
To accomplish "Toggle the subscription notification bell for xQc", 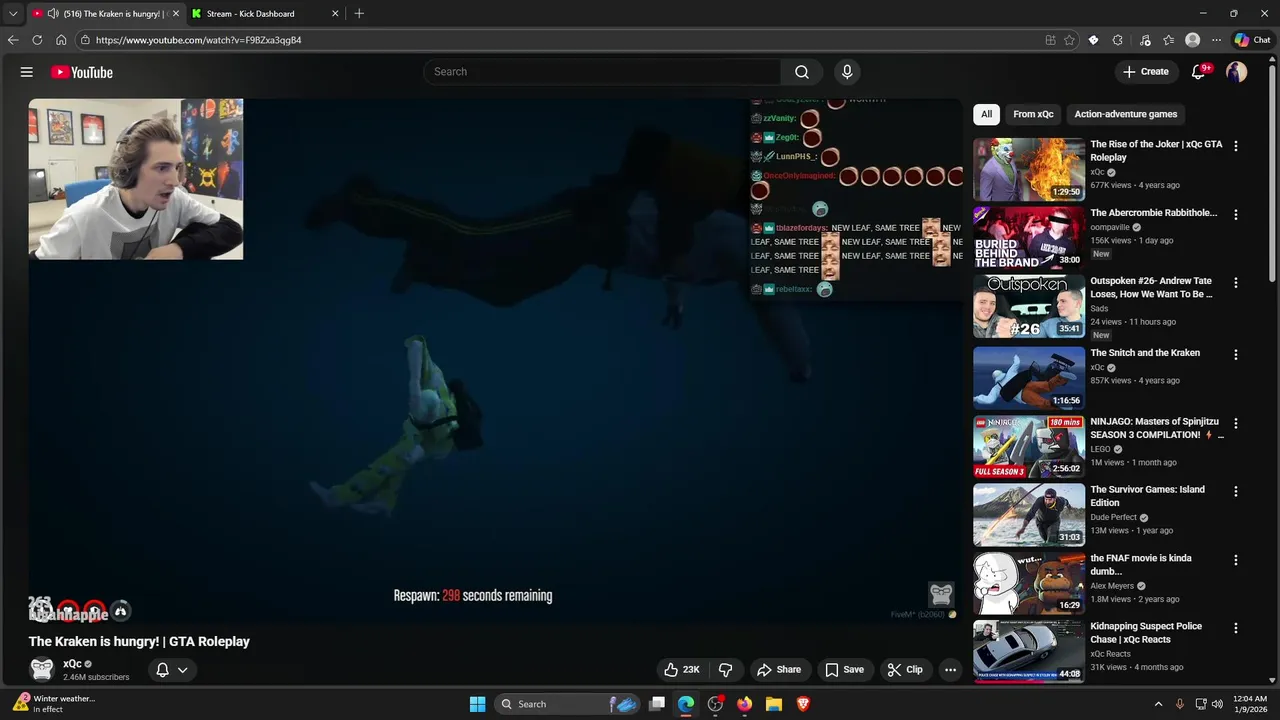I will [162, 670].
